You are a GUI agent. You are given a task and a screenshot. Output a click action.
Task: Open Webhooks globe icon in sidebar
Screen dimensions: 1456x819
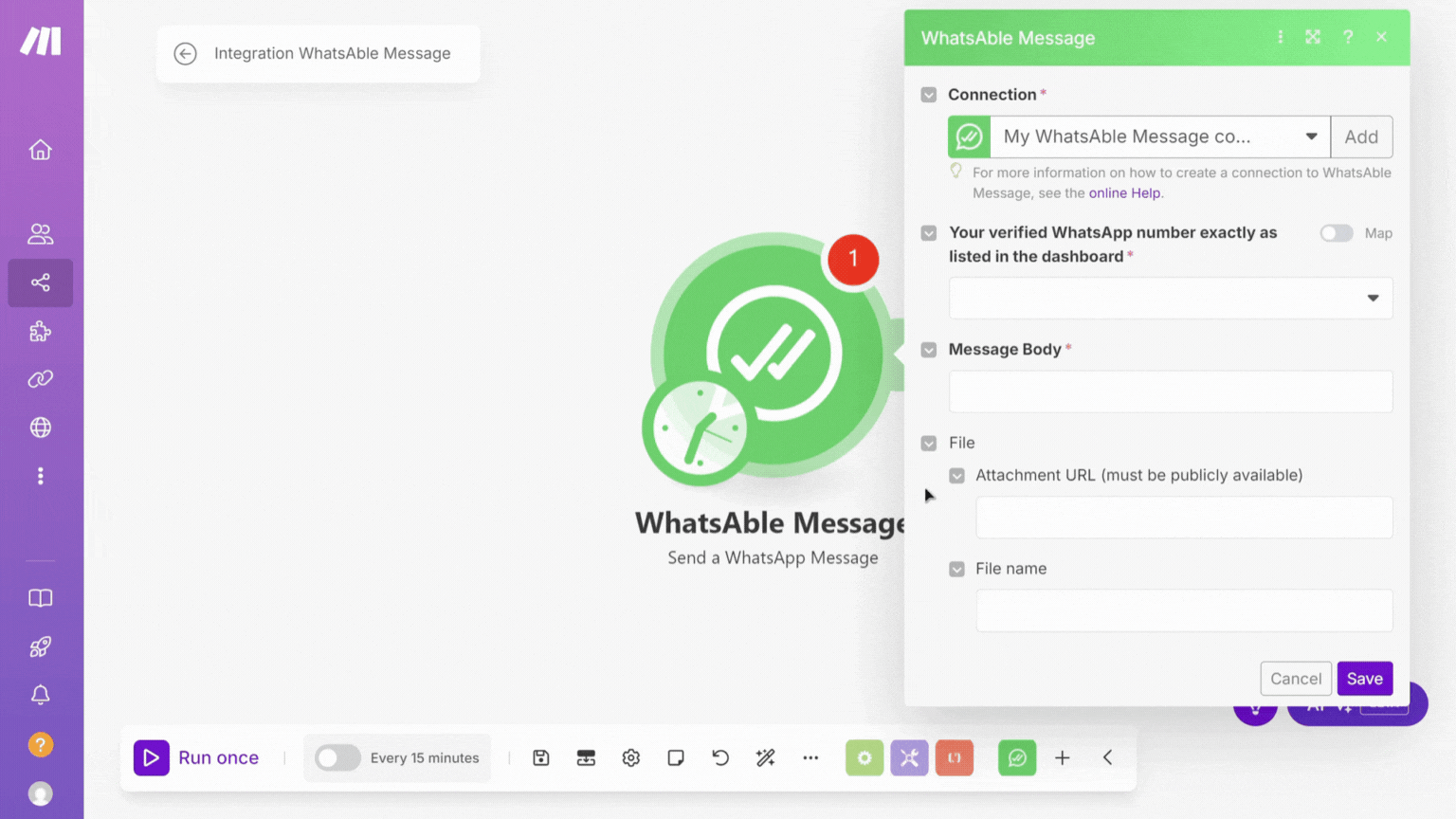click(x=40, y=428)
